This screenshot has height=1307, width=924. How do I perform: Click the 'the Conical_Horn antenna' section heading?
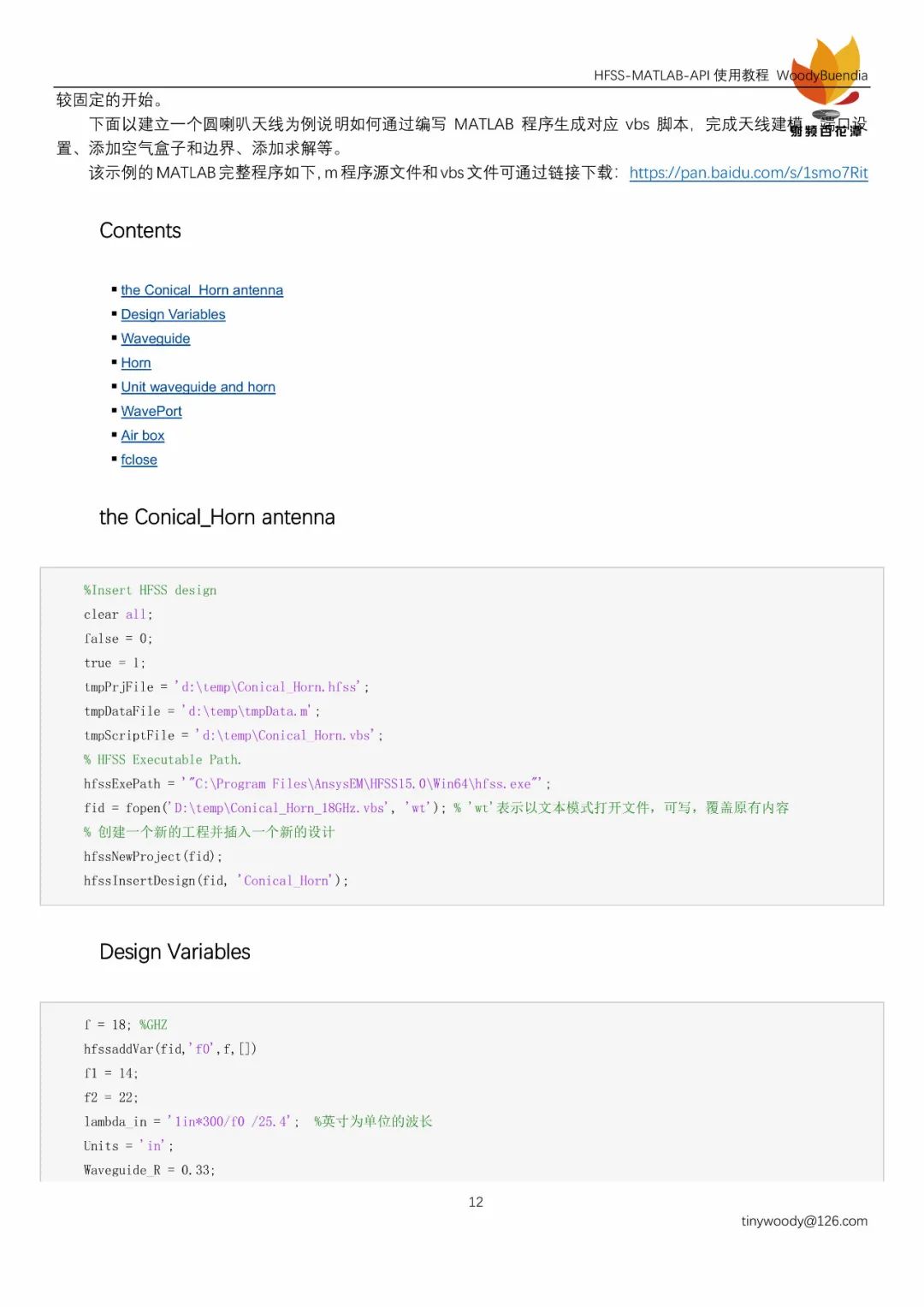tap(217, 517)
